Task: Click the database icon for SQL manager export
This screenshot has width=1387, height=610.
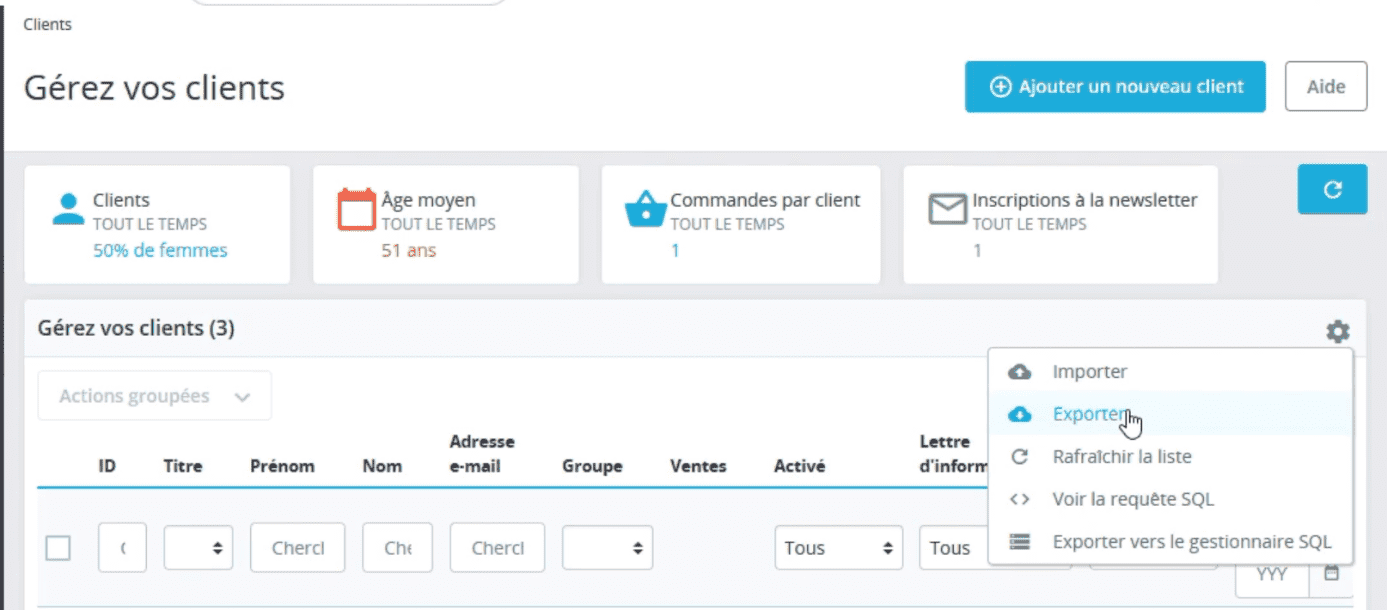Action: (x=1020, y=542)
